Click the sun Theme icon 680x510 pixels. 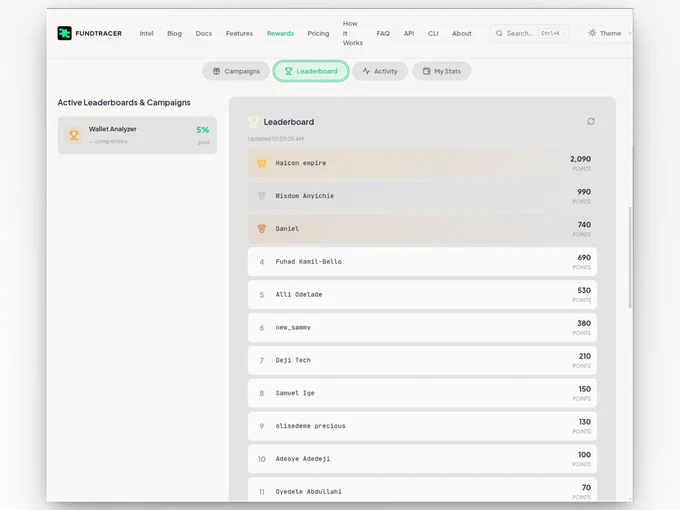(592, 33)
